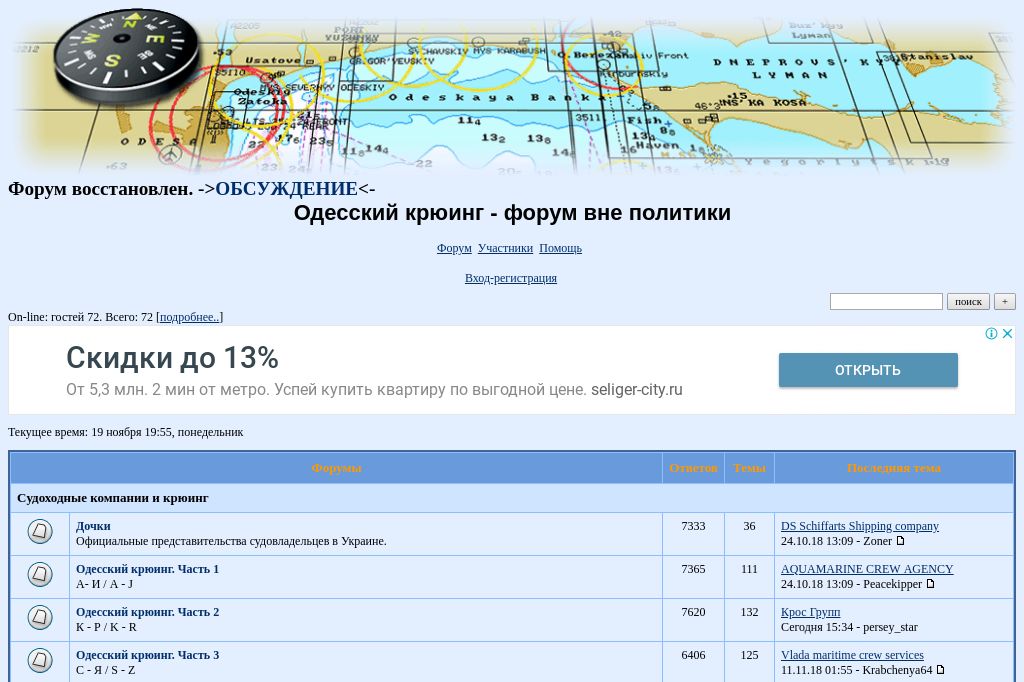Open Крос Групп topic
The height and width of the screenshot is (682, 1024).
pyautogui.click(x=810, y=612)
